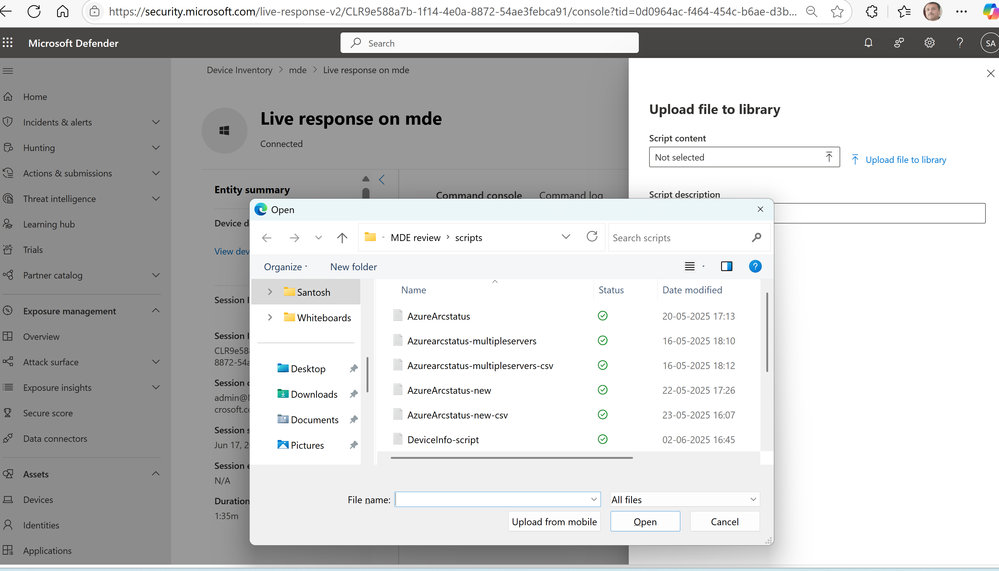Reload the page with browser refresh icon
Viewport: 999px width, 571px height.
coord(34,11)
